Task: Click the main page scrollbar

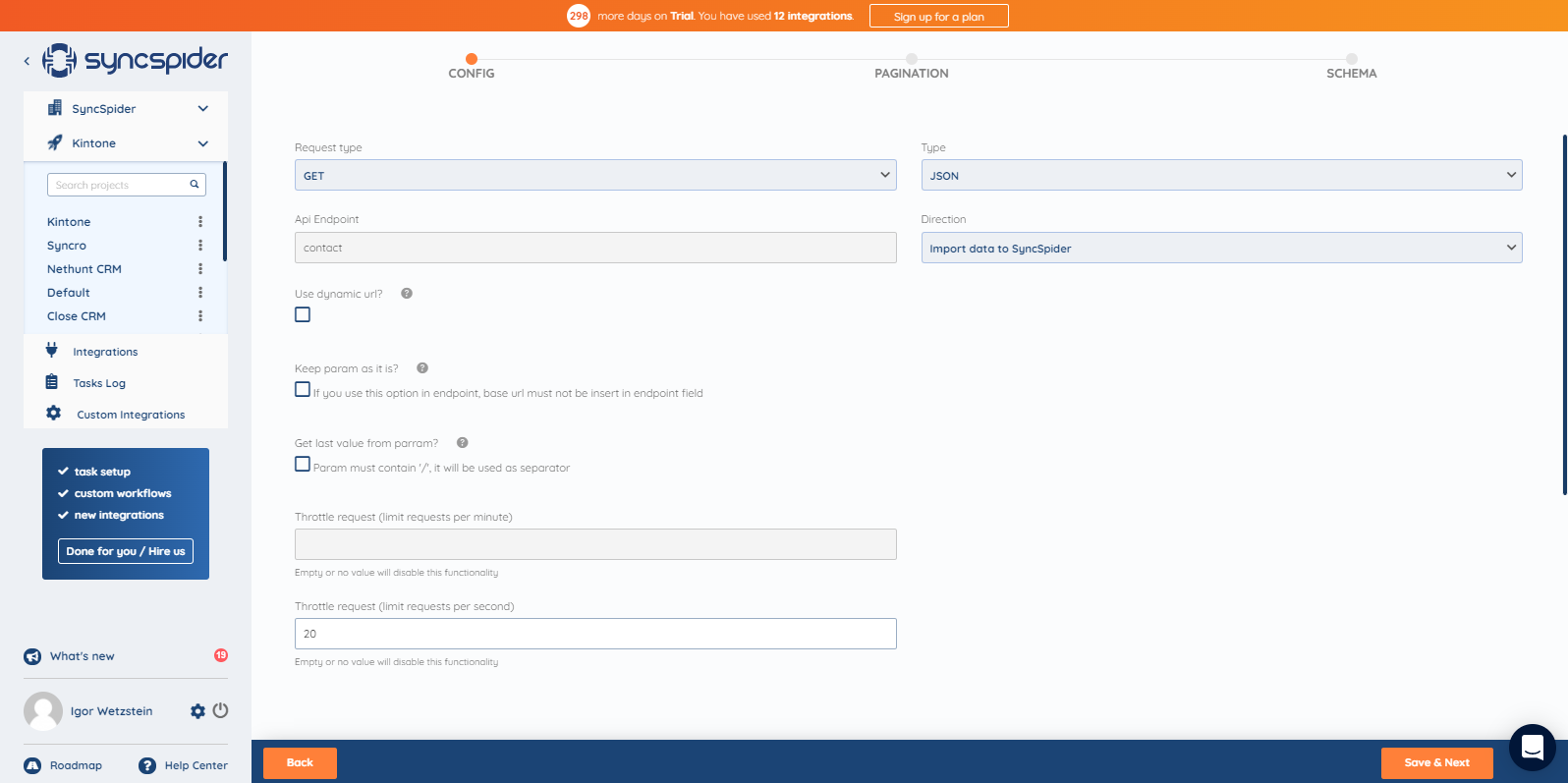Action: pos(1564,314)
